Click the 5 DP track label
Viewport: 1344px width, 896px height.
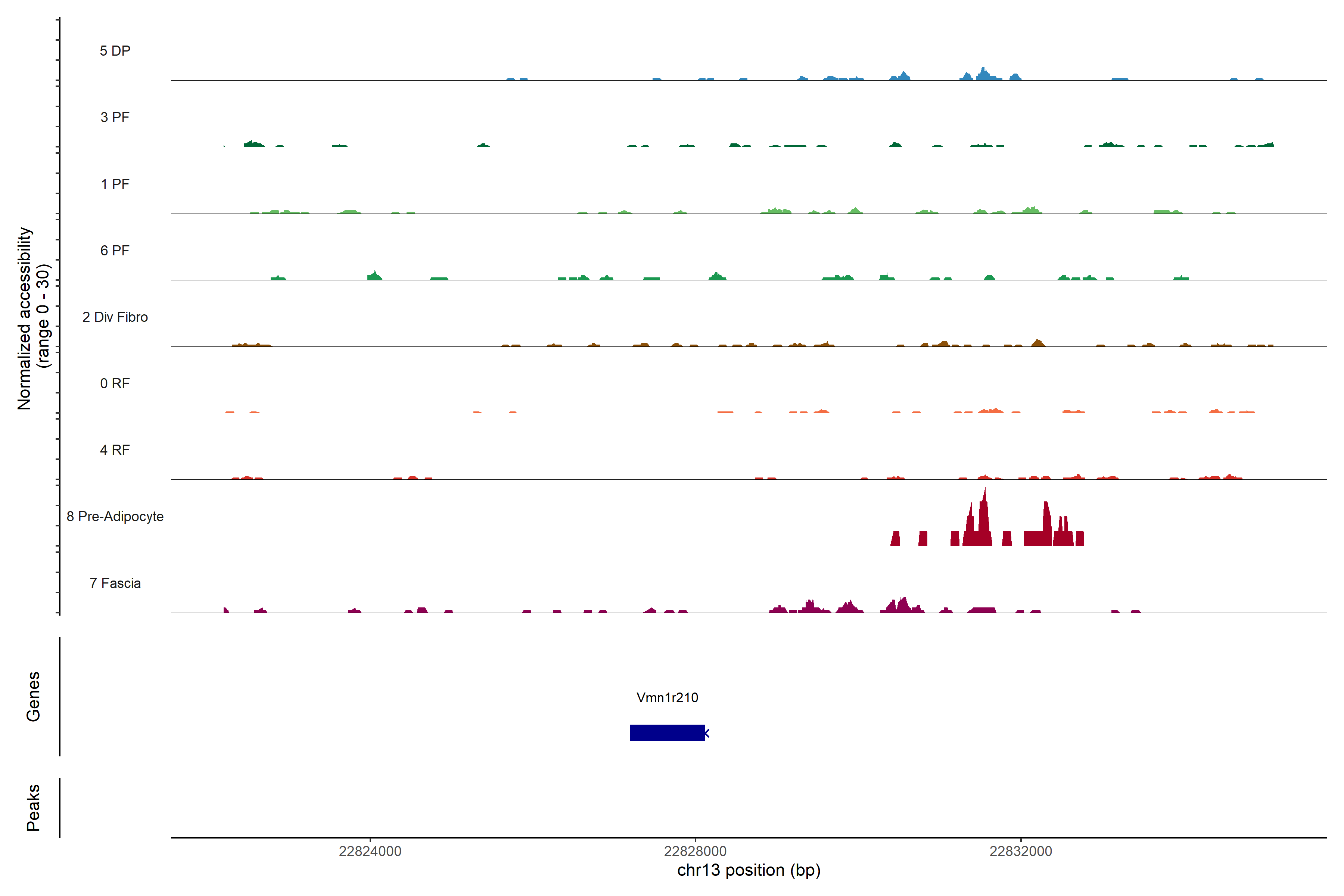tap(115, 51)
